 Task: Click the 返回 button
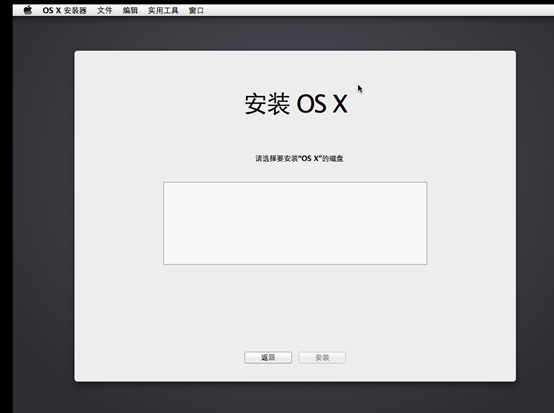(268, 358)
